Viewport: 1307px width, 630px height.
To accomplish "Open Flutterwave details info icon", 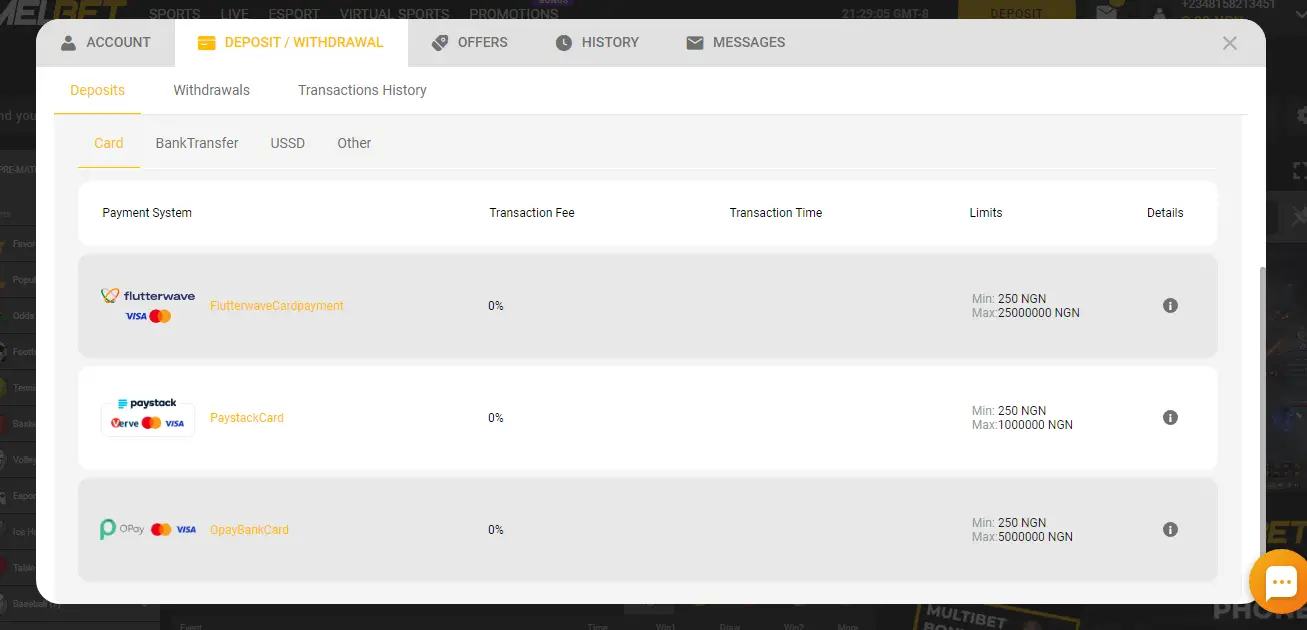I will click(1170, 306).
